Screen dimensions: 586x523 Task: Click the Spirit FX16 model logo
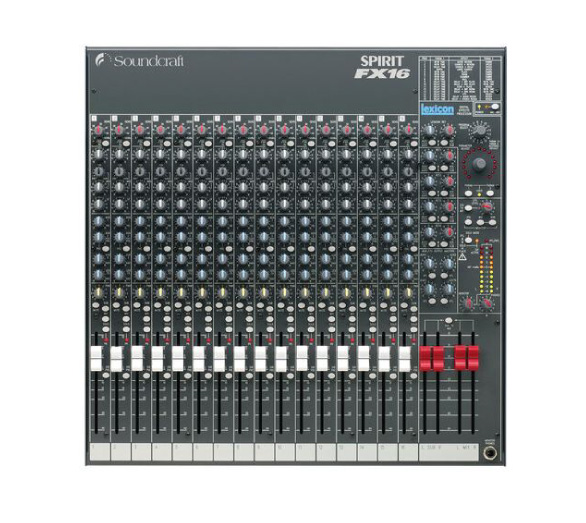(382, 67)
